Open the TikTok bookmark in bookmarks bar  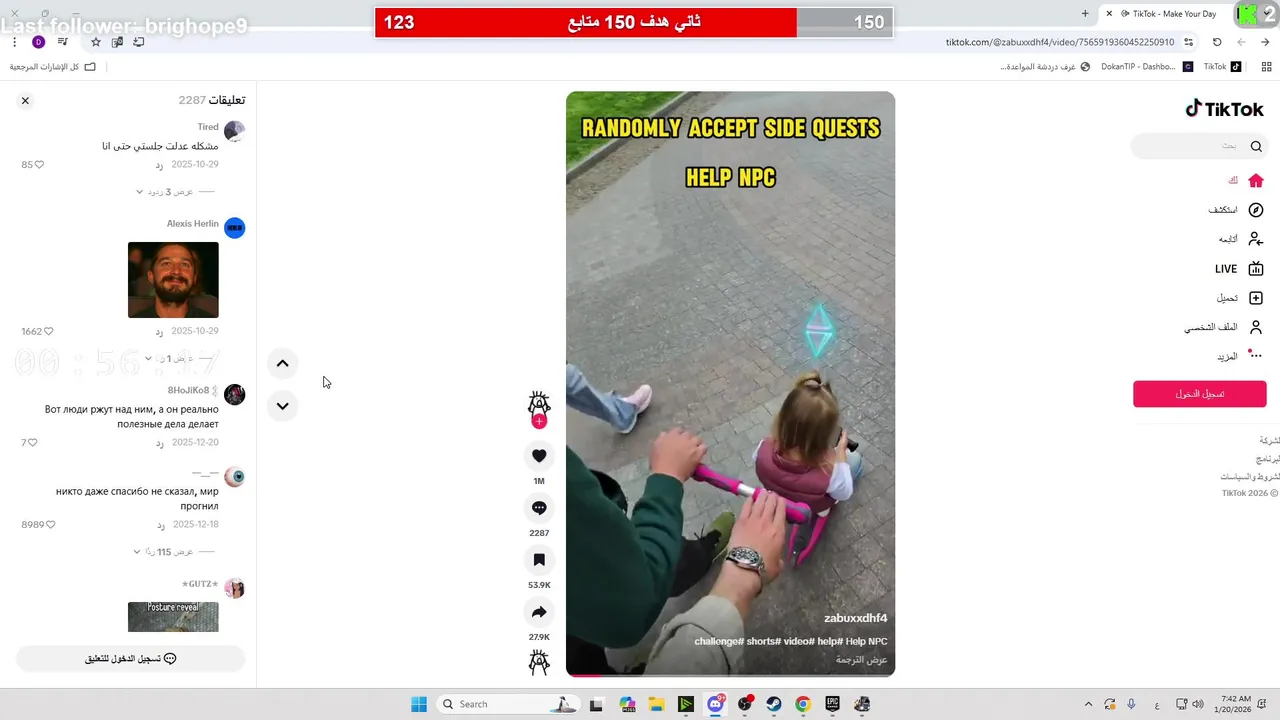click(1222, 67)
